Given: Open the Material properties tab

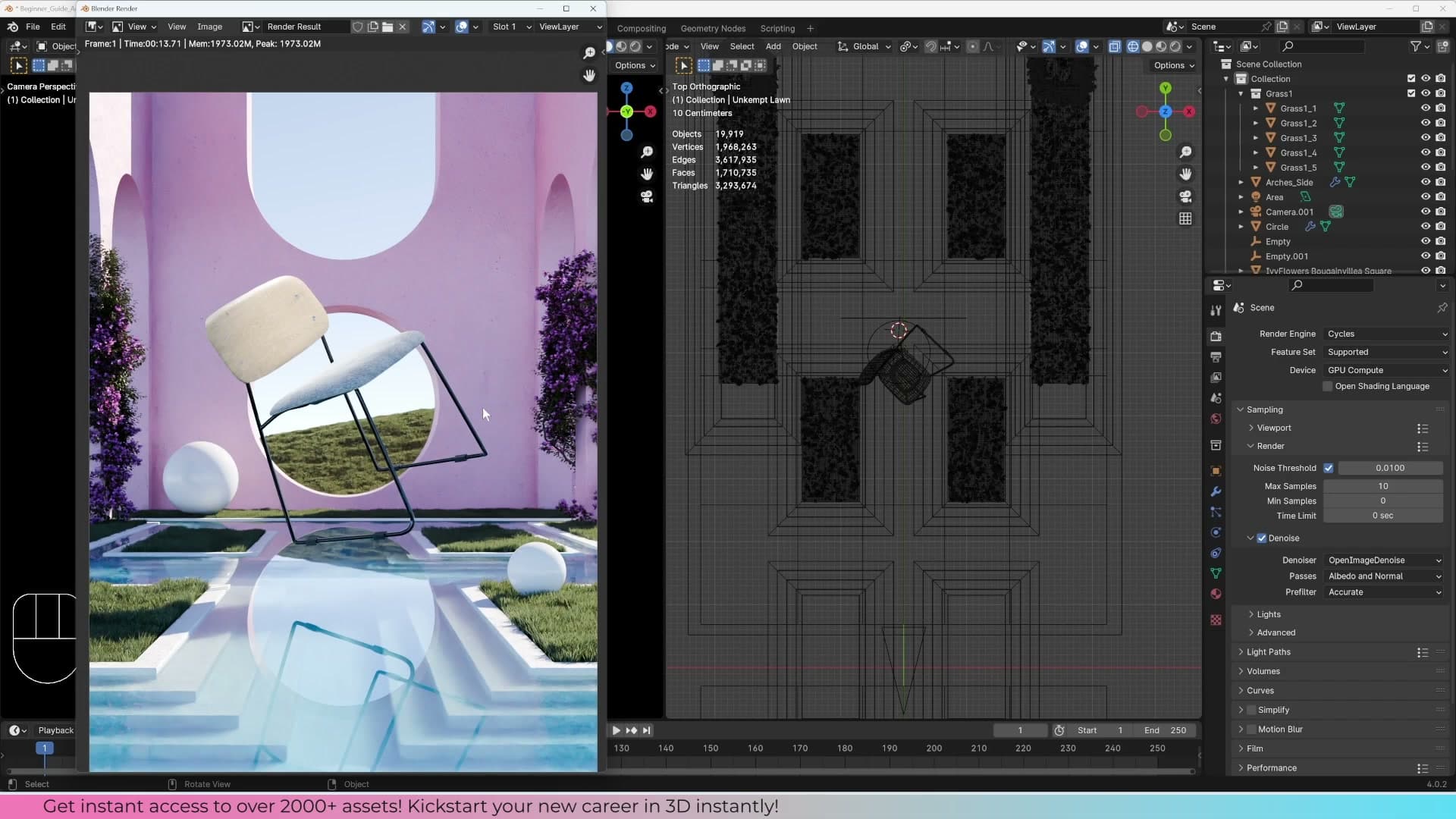Looking at the screenshot, I should (x=1216, y=594).
